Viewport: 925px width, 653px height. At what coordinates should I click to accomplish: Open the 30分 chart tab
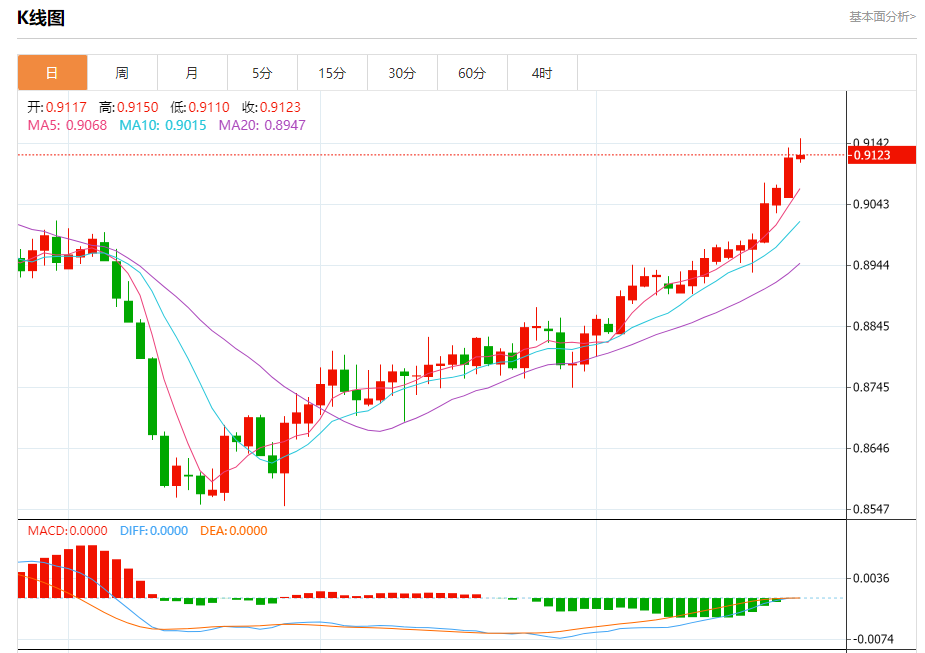[x=402, y=73]
